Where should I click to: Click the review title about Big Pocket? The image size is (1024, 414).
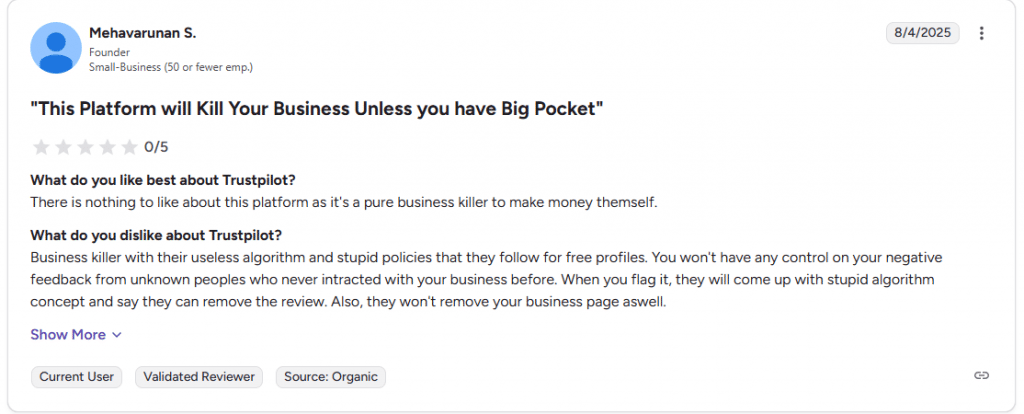(317, 108)
